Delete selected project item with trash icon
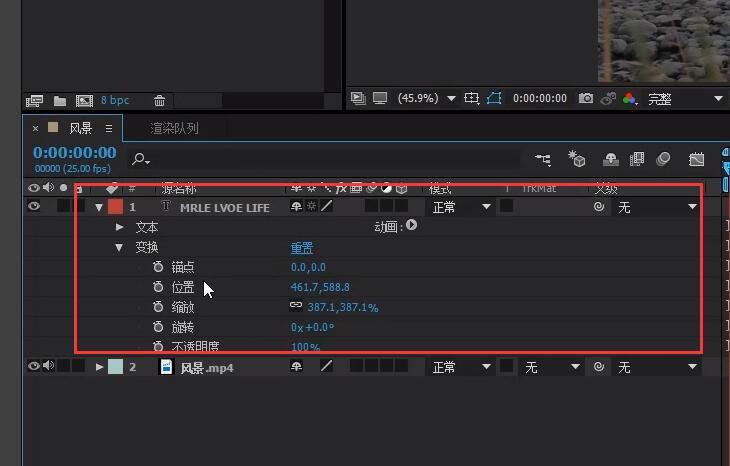The height and width of the screenshot is (466, 730). pos(159,100)
